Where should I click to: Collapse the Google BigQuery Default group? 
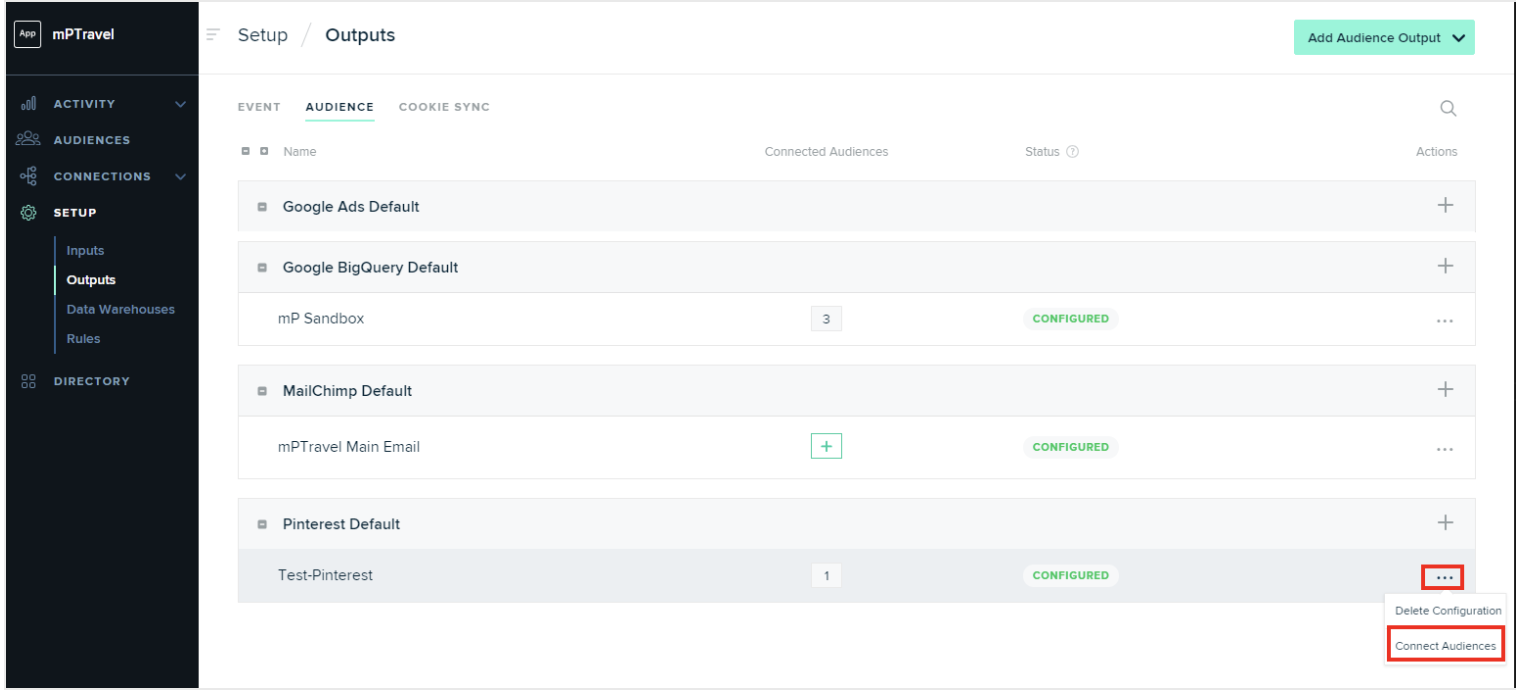pos(263,268)
